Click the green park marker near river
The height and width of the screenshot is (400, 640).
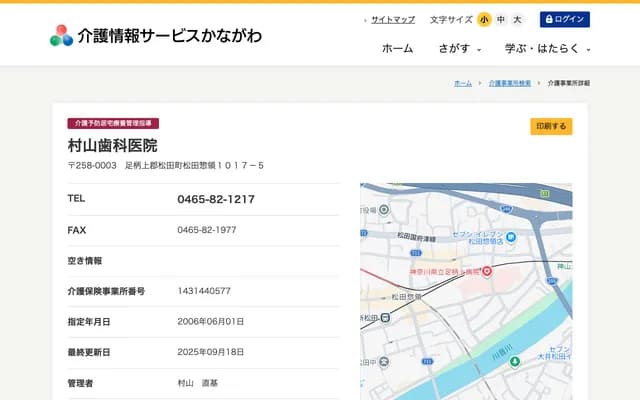(515, 361)
